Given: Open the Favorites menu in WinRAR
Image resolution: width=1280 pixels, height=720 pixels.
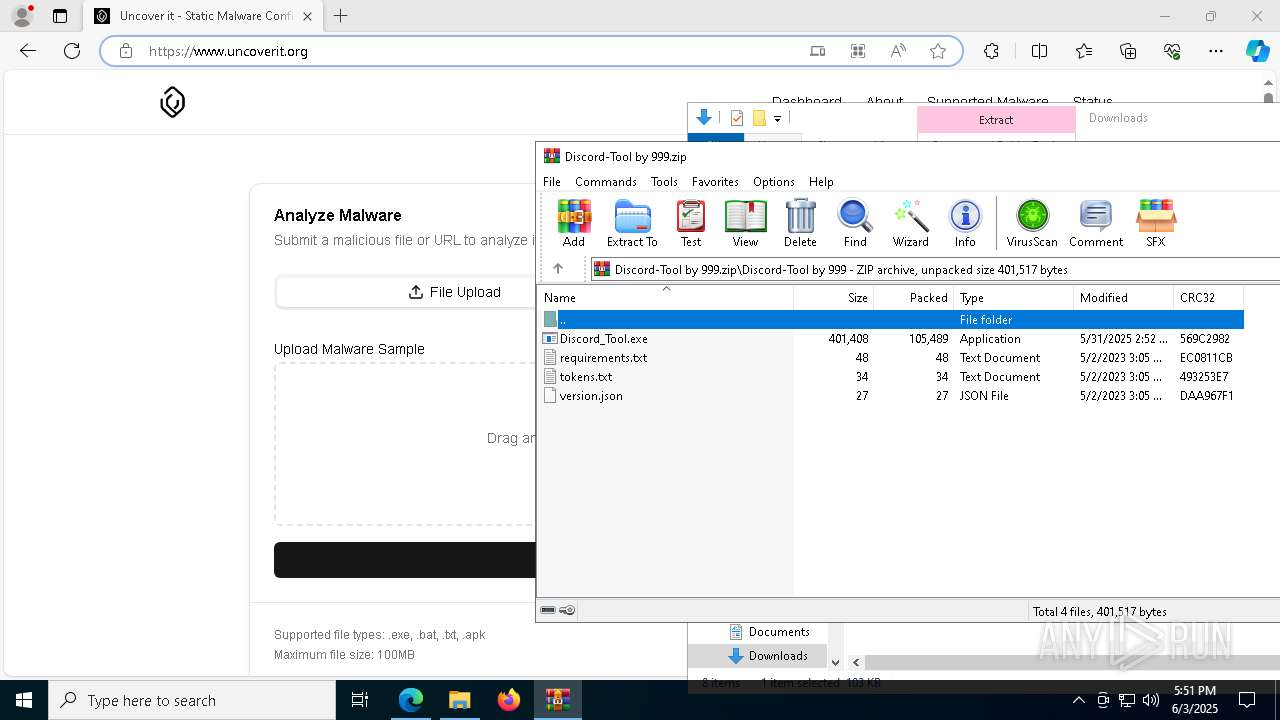Looking at the screenshot, I should [x=715, y=182].
